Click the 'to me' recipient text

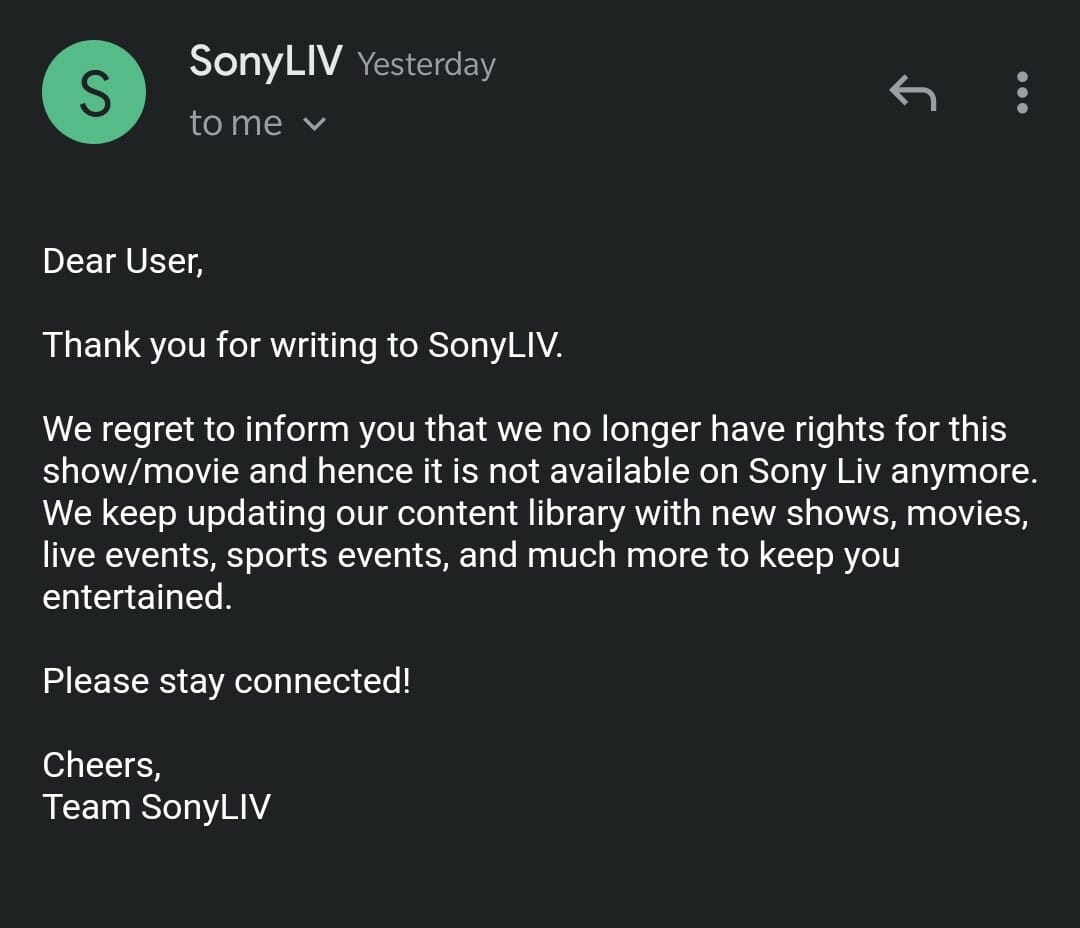point(236,124)
